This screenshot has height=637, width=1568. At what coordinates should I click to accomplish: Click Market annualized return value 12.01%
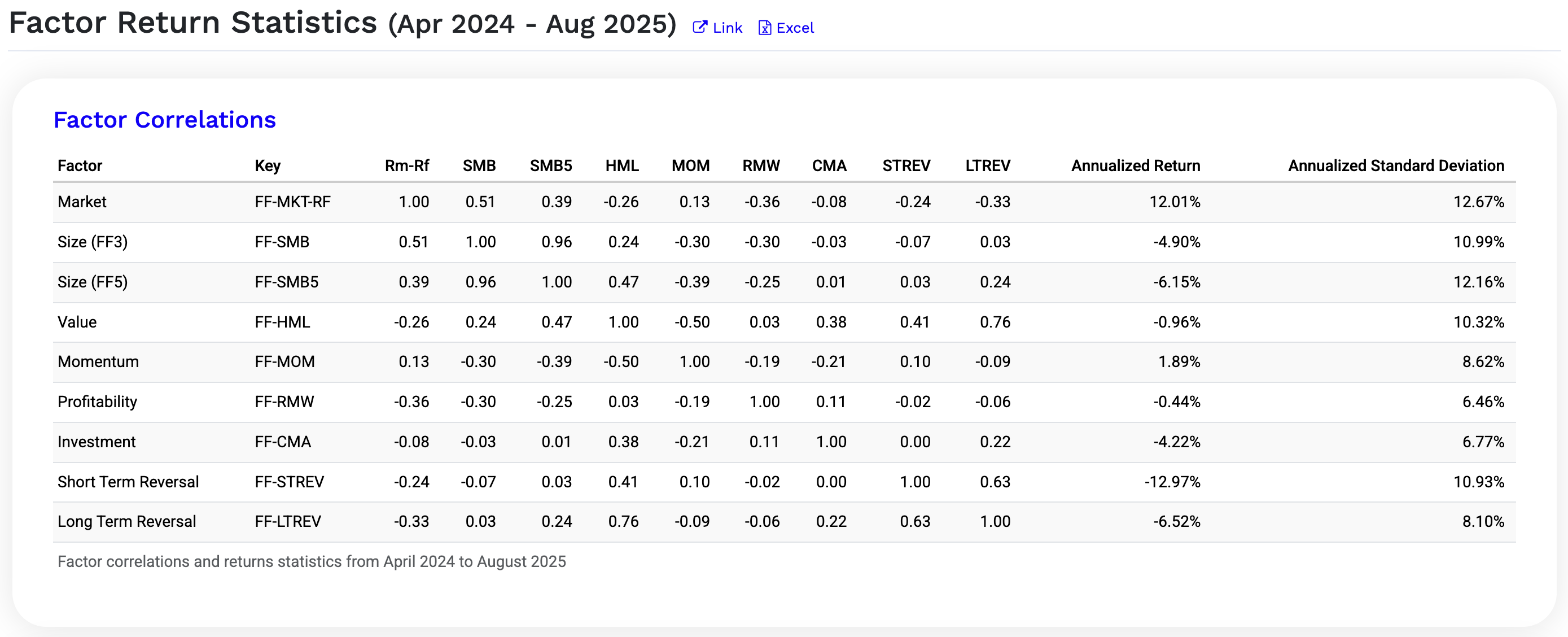(1174, 202)
